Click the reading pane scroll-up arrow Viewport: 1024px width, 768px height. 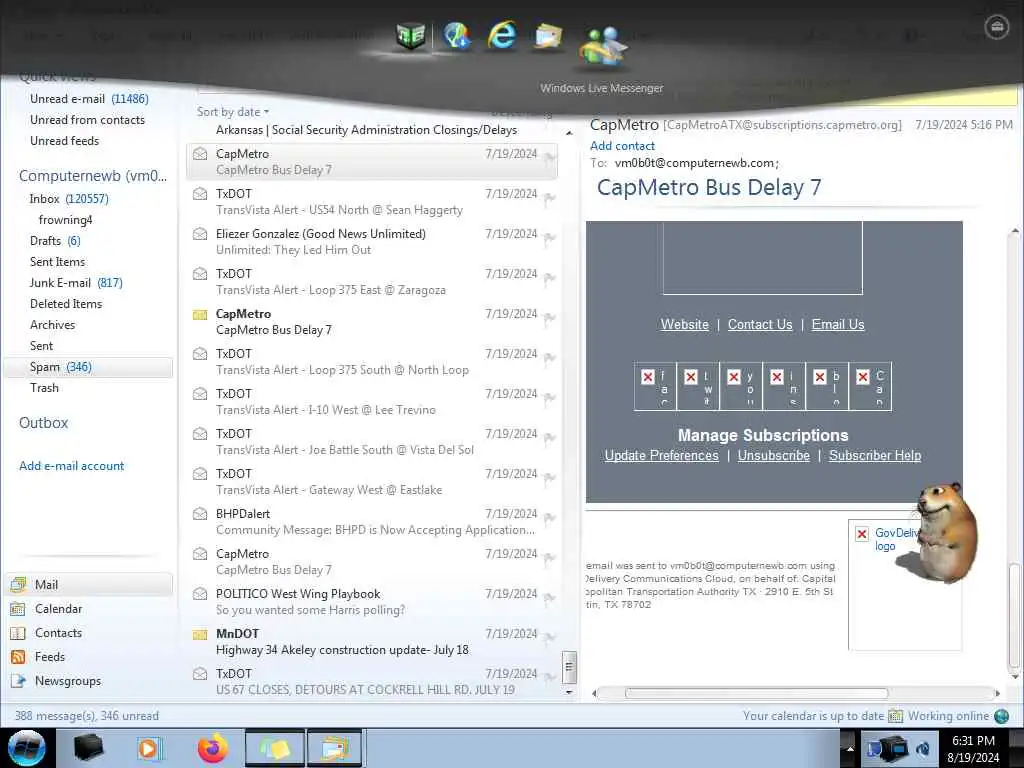(1015, 231)
